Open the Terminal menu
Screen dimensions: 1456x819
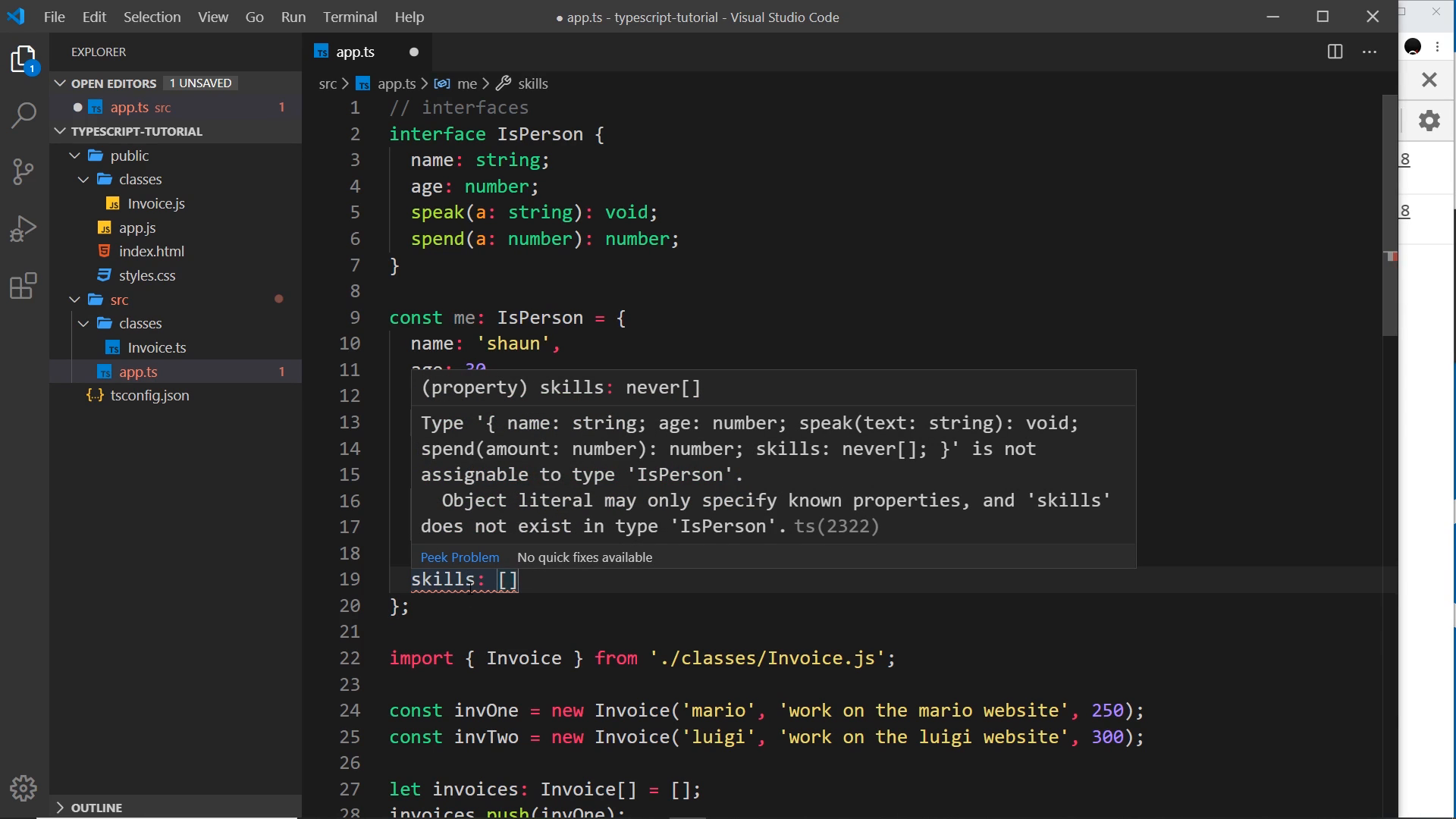coord(350,17)
